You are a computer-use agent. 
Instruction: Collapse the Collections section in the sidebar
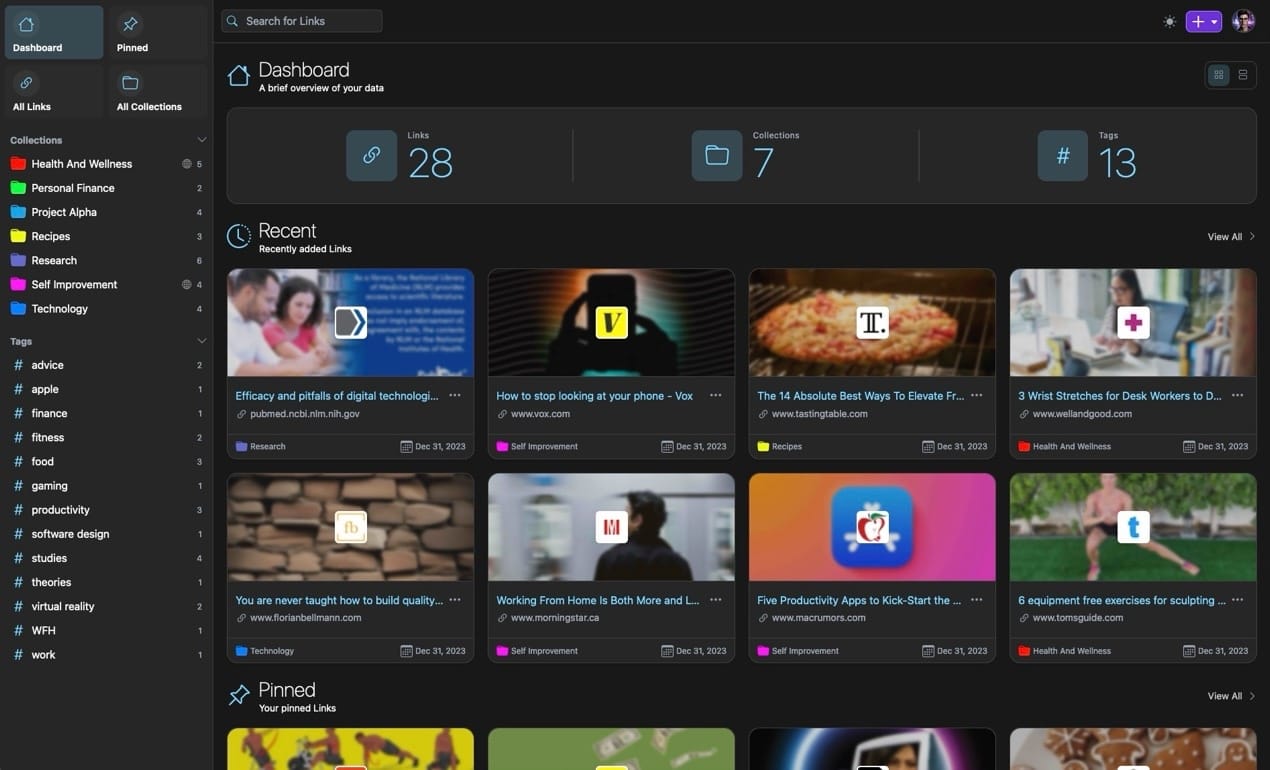coord(201,139)
